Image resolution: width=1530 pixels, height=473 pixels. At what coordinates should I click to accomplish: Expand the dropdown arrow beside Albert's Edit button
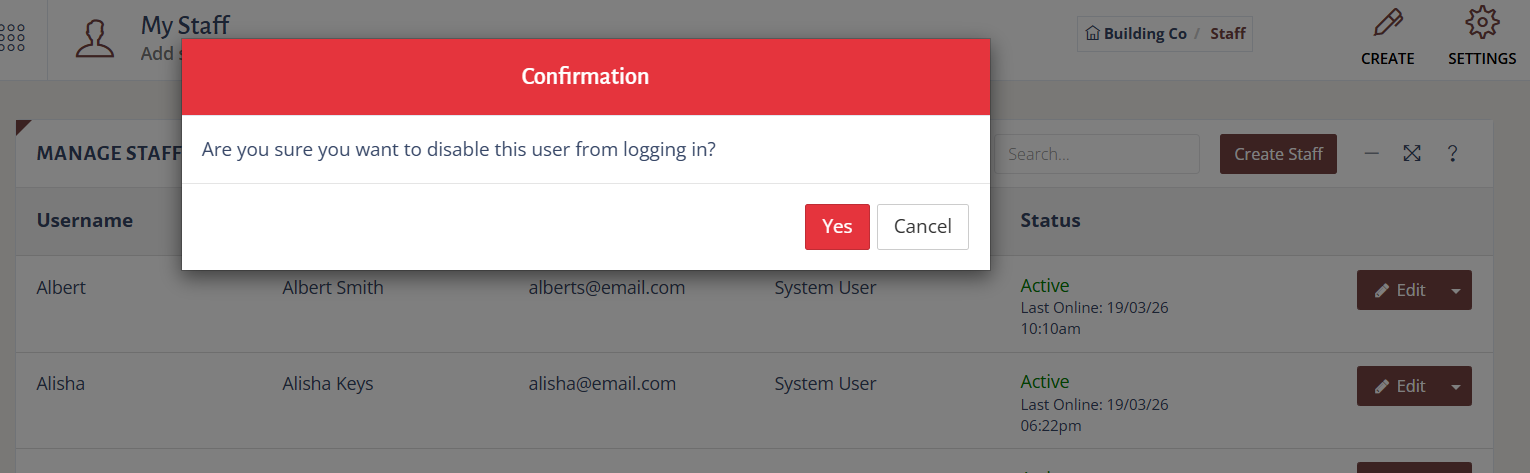click(1456, 290)
